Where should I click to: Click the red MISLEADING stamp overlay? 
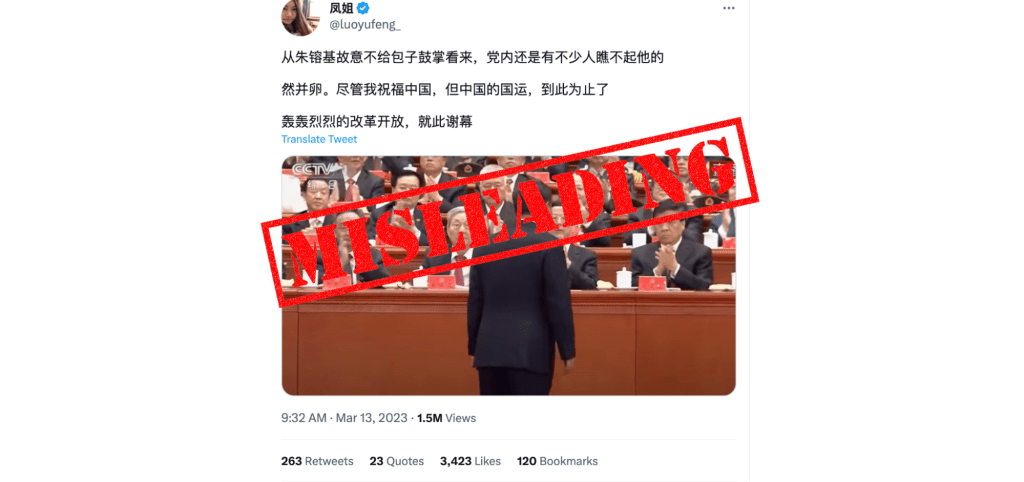click(509, 212)
